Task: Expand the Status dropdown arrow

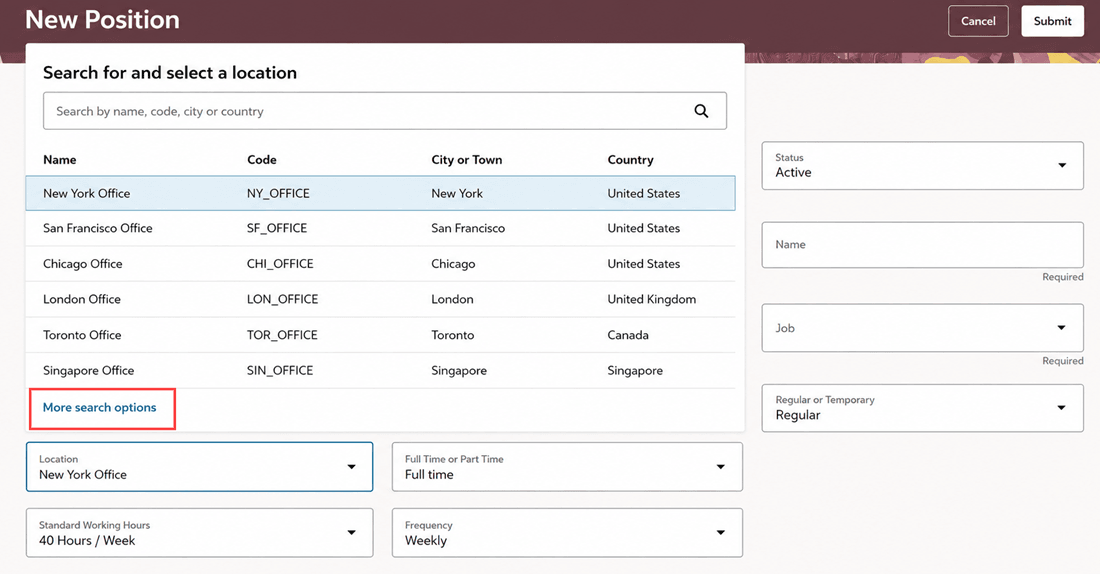Action: coord(1062,166)
